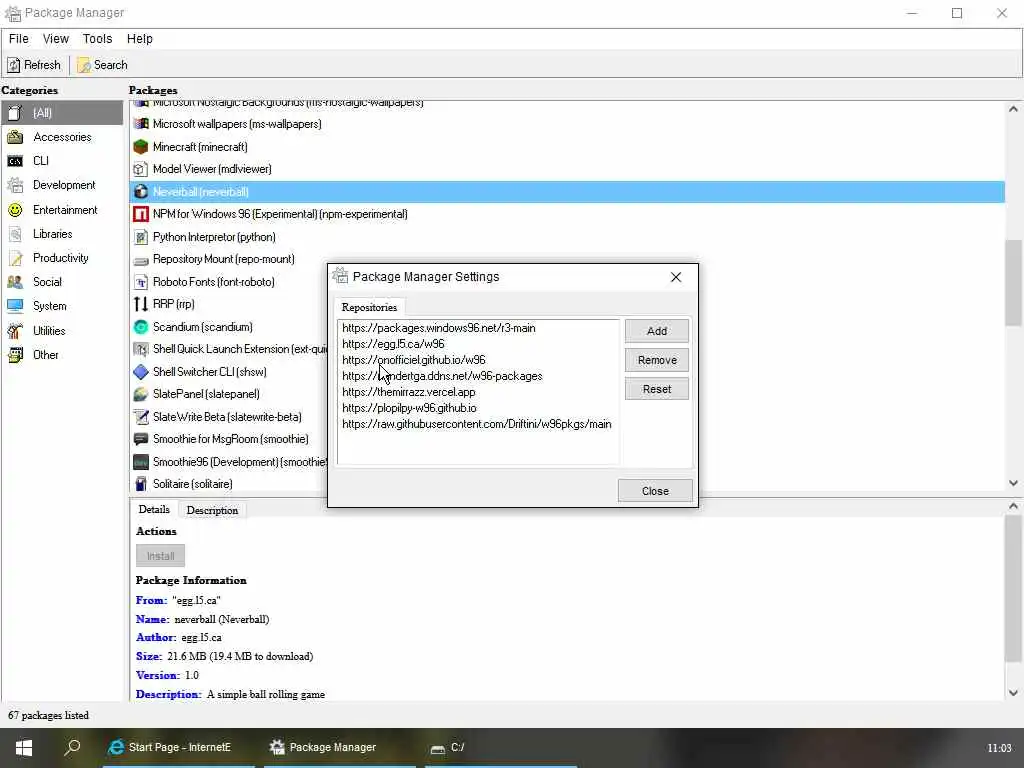The image size is (1024, 768).
Task: Click the Search toolbar icon
Action: pos(84,65)
